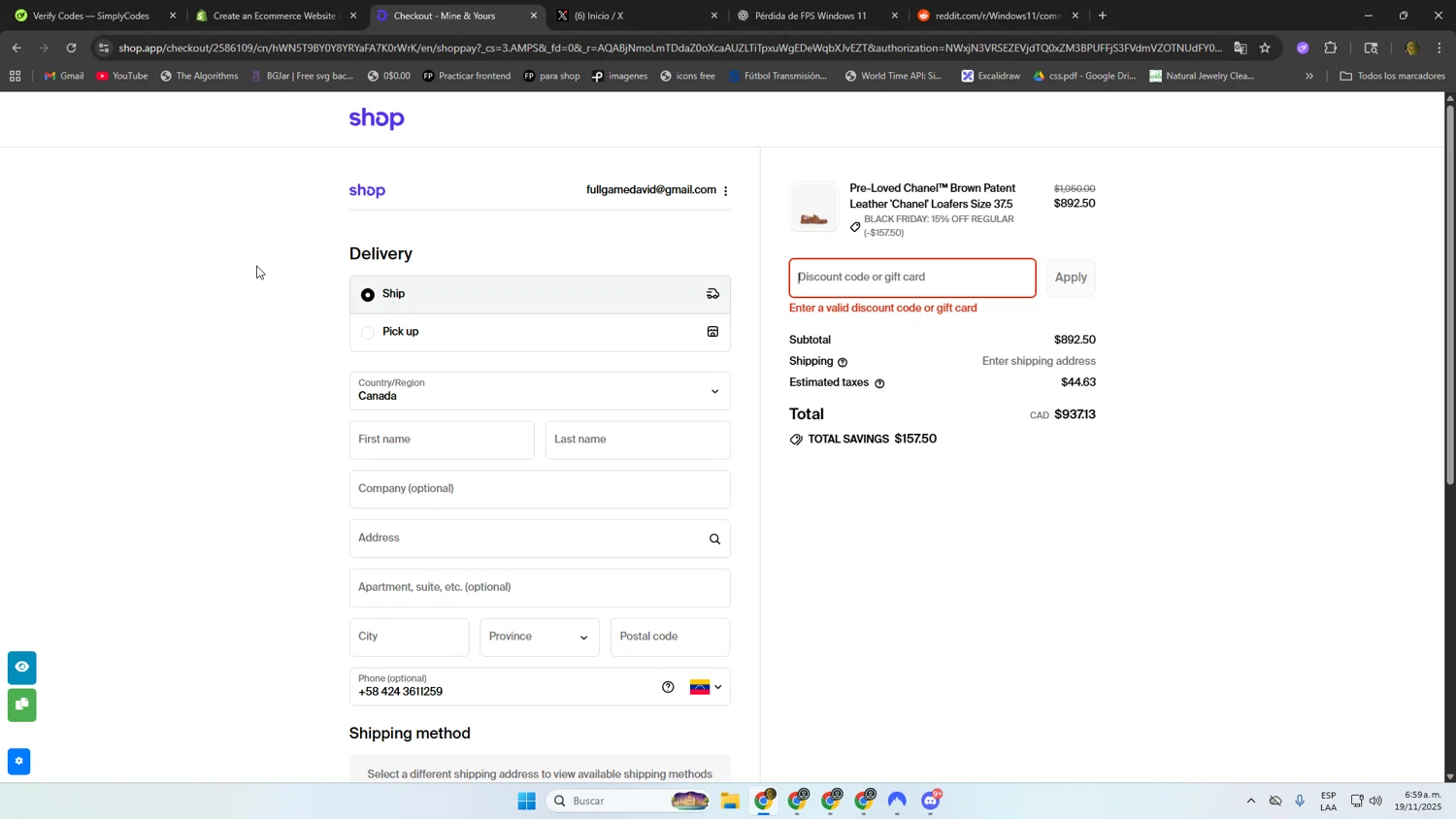
Task: Open the clock and date panel
Action: [x=1417, y=802]
